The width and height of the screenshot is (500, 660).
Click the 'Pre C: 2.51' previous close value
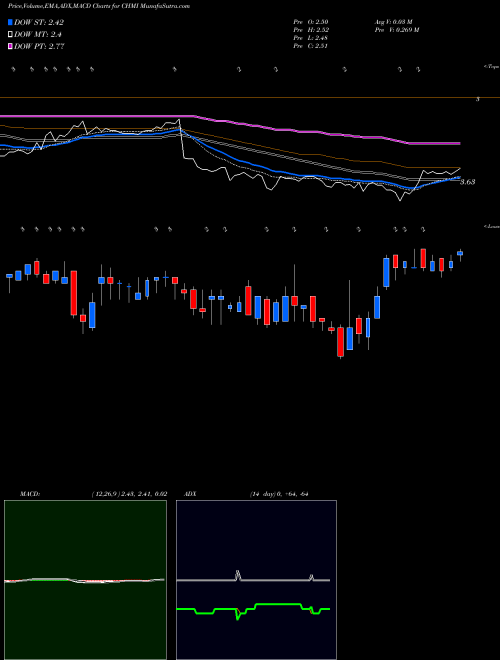click(311, 46)
